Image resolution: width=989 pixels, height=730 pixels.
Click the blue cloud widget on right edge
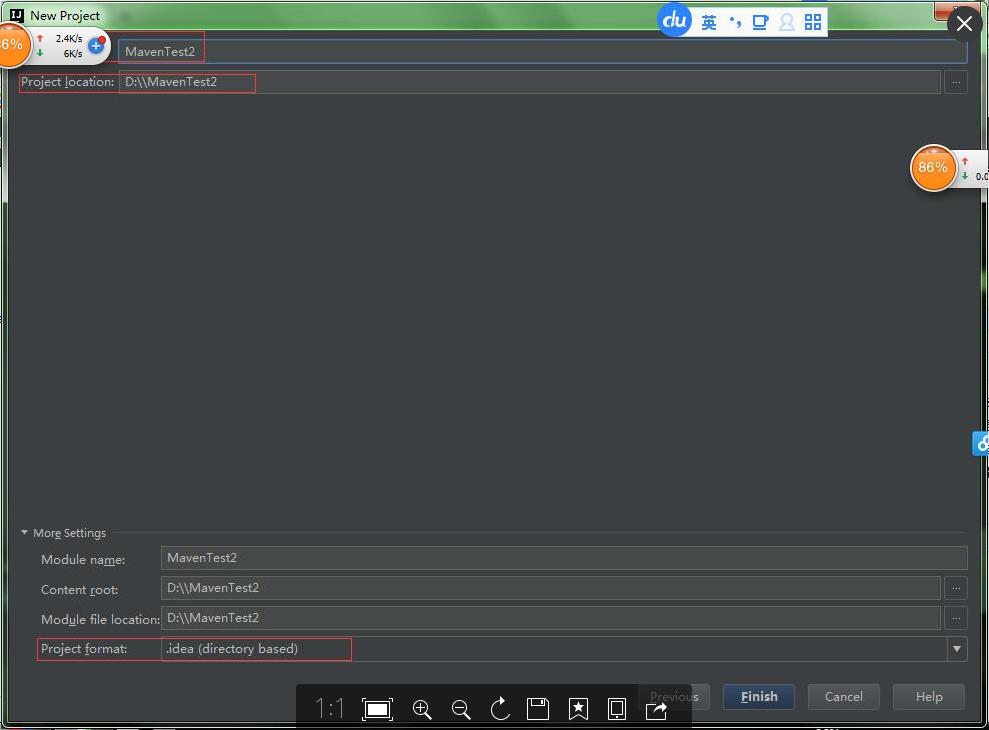(x=980, y=444)
